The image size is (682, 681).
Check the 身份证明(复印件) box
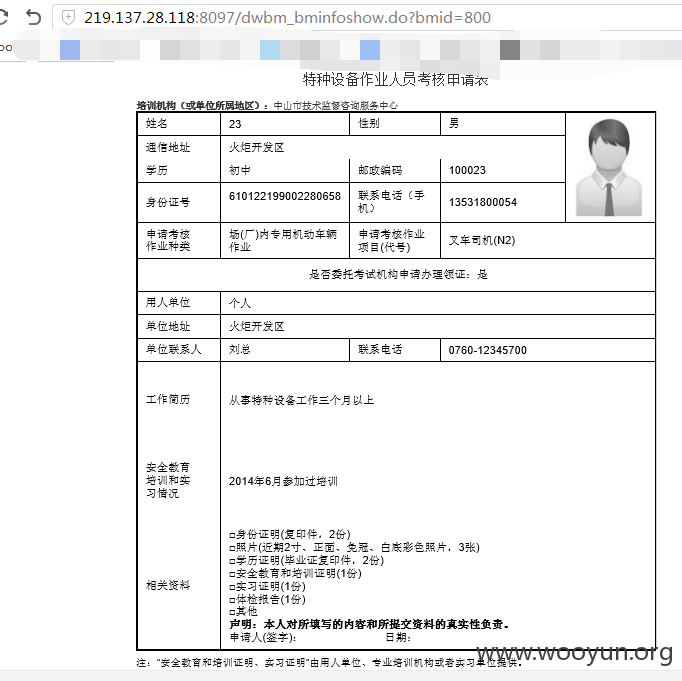(232, 535)
